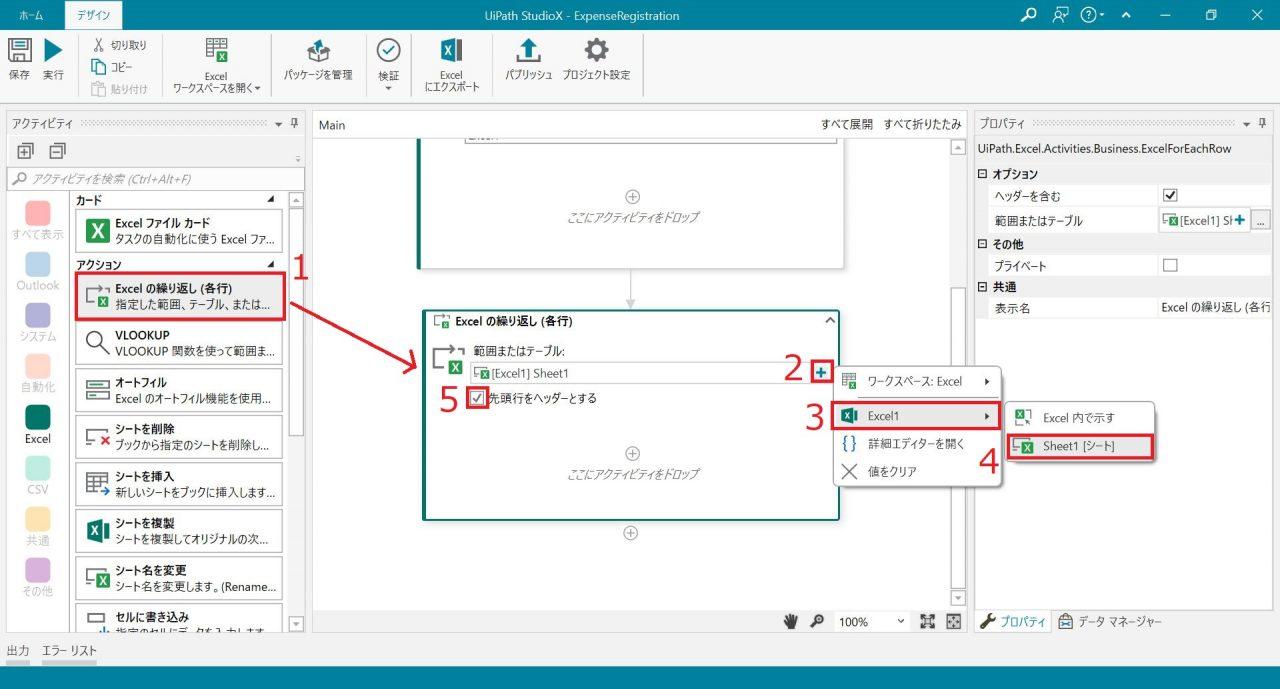Switch to データ マネージャー tab
Viewport: 1280px width, 689px height.
point(1110,622)
